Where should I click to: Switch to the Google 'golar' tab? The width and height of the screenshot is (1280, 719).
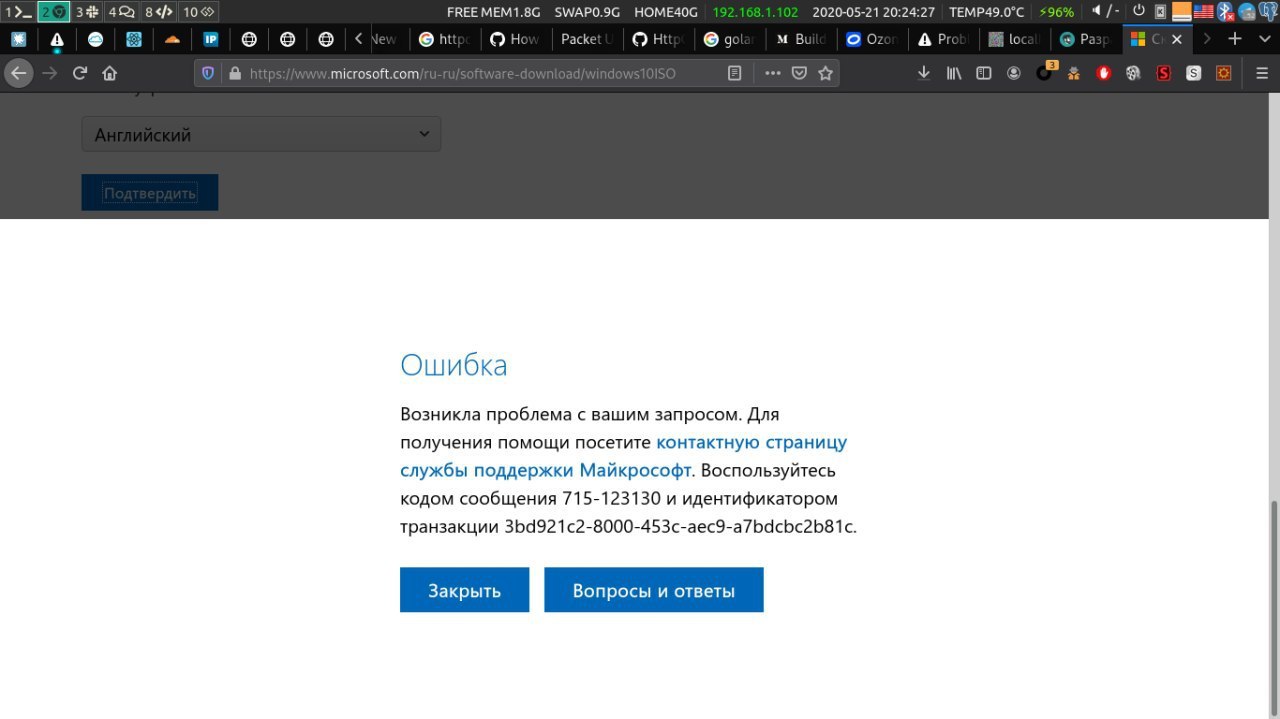coord(730,39)
